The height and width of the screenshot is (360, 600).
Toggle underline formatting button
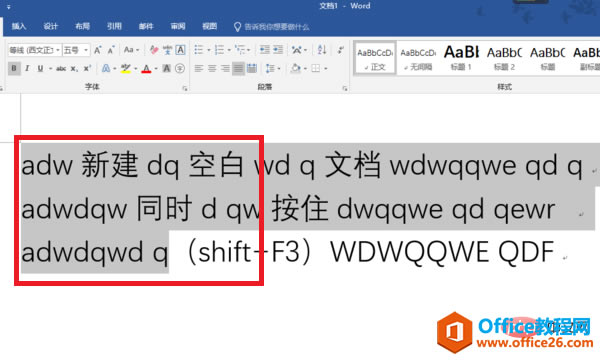point(40,68)
